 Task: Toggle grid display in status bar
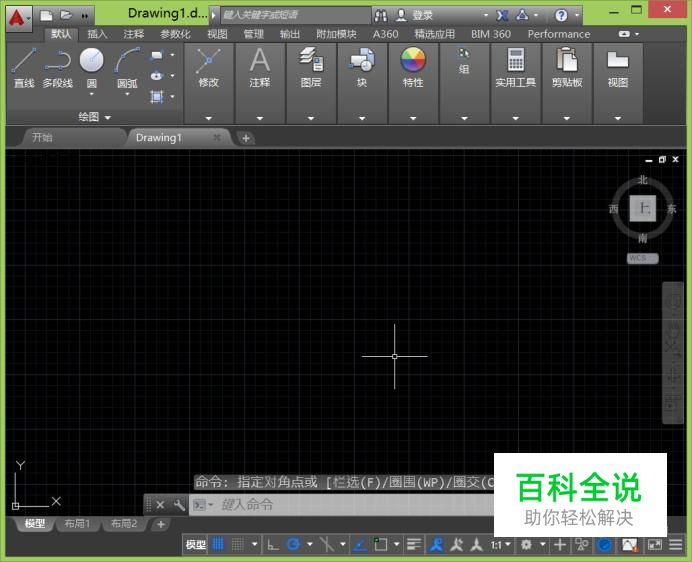coord(218,545)
